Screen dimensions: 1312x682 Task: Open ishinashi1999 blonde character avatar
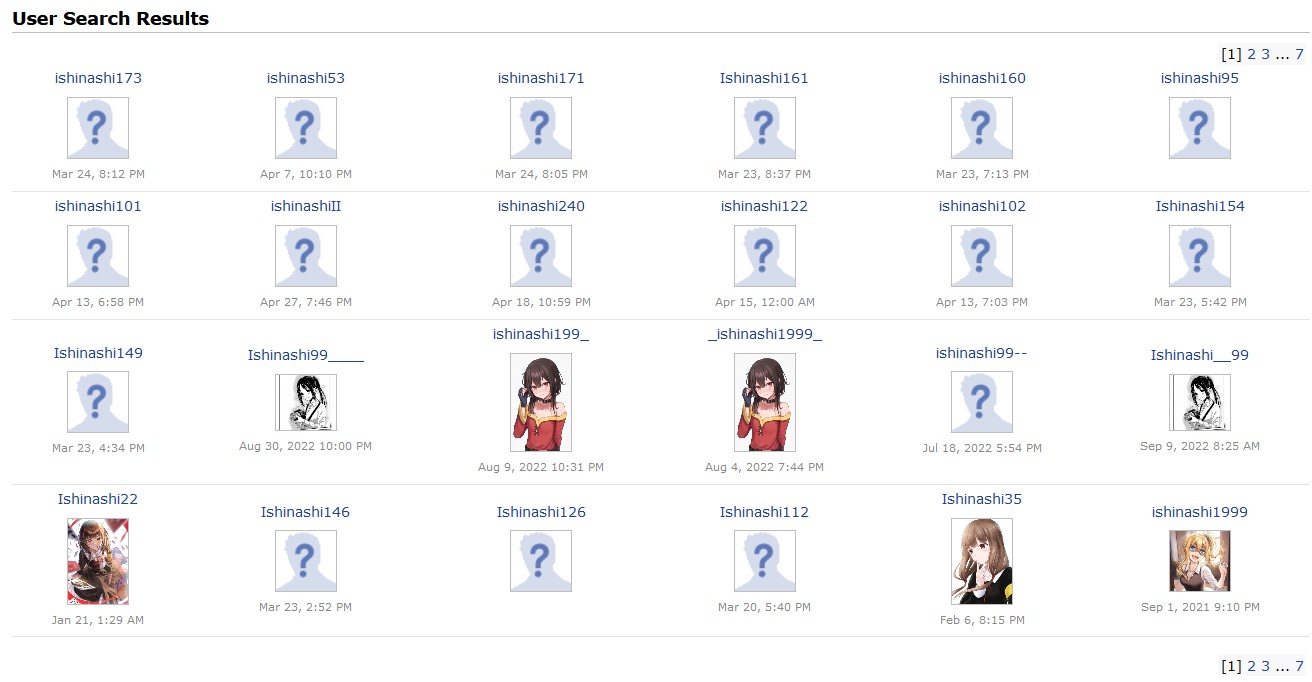(x=1200, y=561)
